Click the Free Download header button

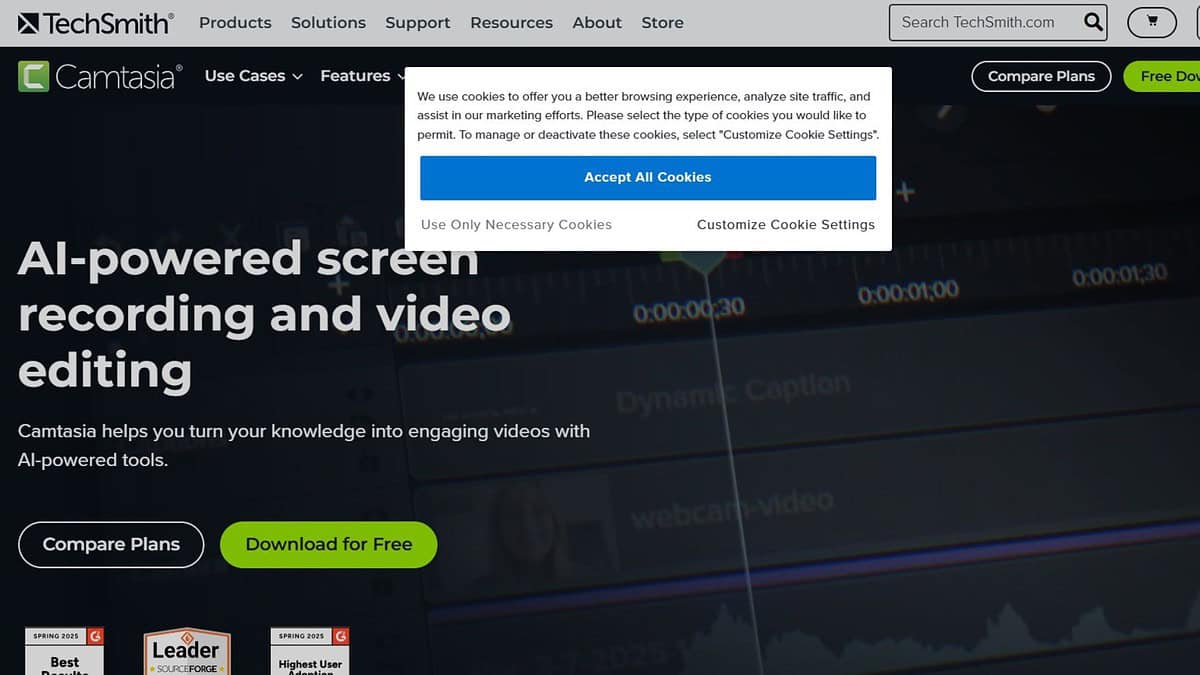point(1162,76)
